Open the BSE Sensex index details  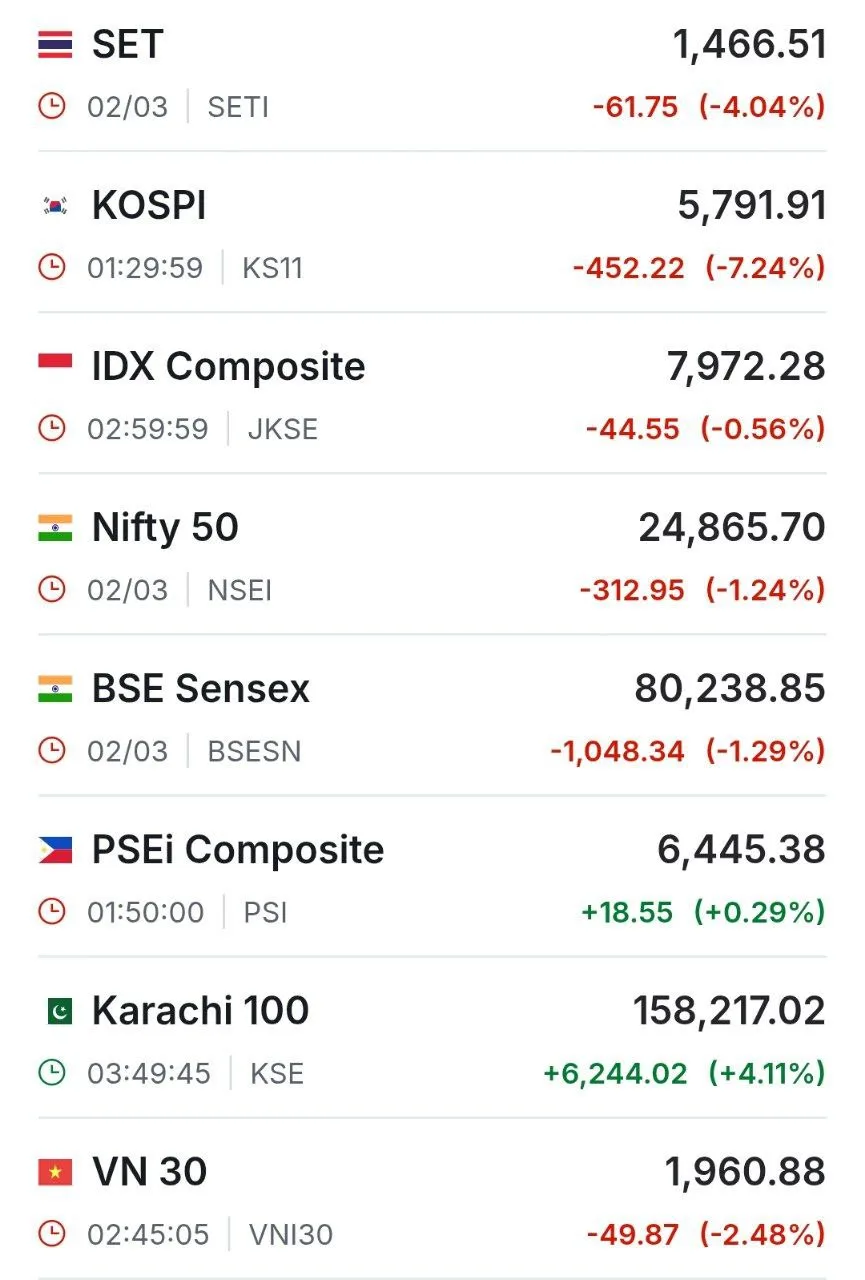[x=200, y=689]
